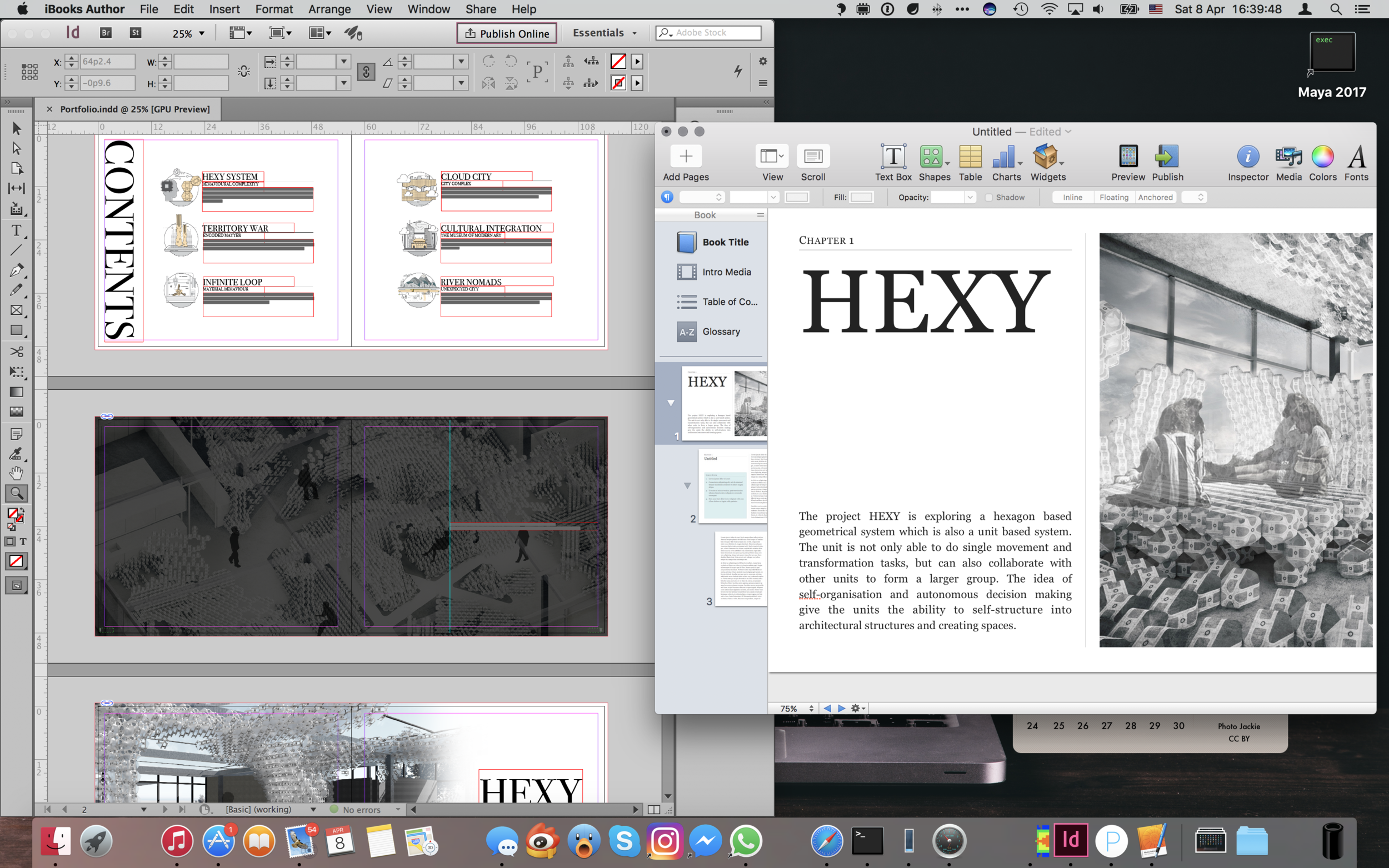Toggle the Shadow checkbox
Image resolution: width=1389 pixels, height=868 pixels.
point(989,198)
